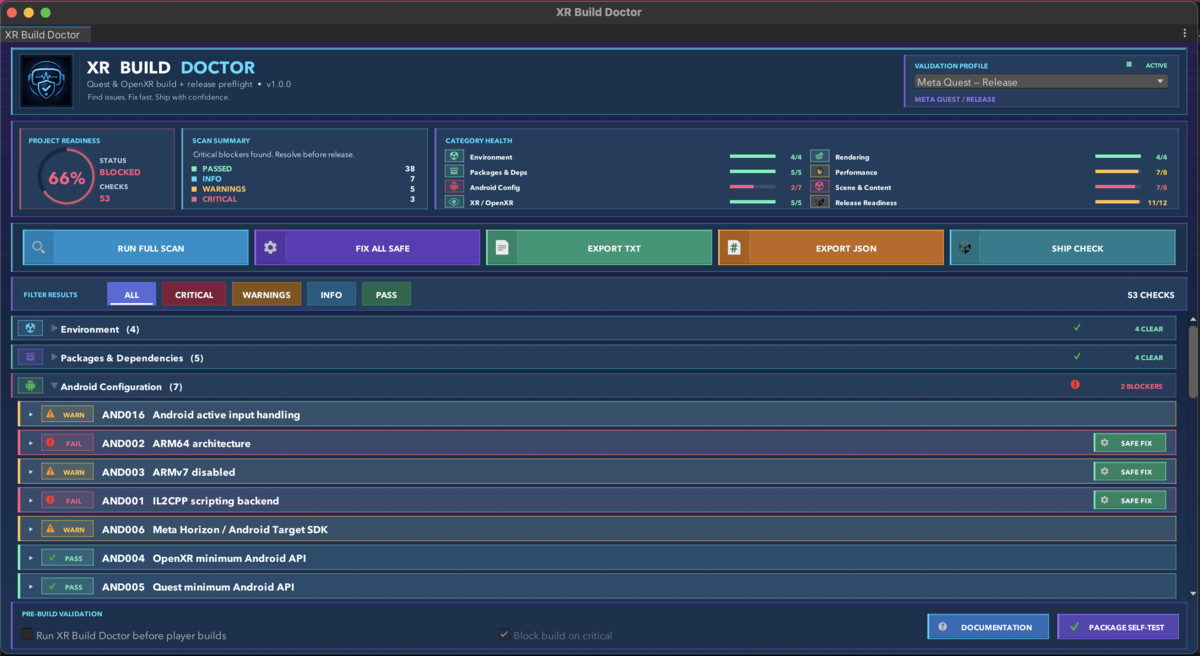Expand AND002 ARM64 architecture details arrow
The height and width of the screenshot is (656, 1200).
coord(31,443)
